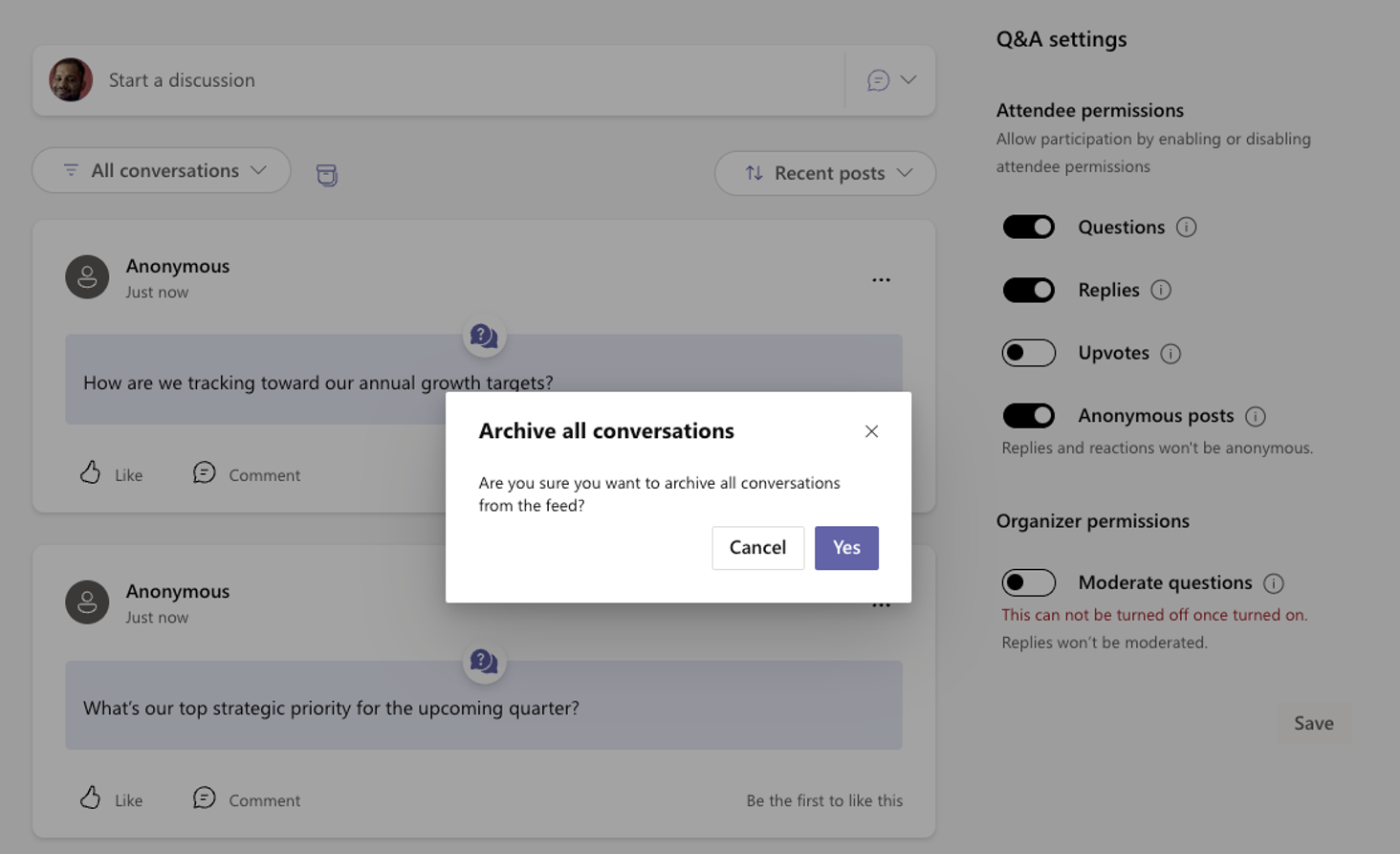1400x854 pixels.
Task: Open more options on the second question
Action: click(881, 603)
